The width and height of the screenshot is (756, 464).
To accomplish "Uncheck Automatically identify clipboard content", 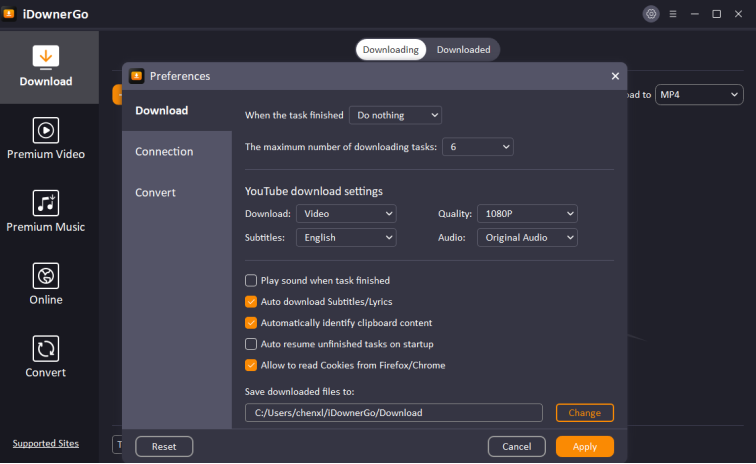I will click(x=251, y=323).
